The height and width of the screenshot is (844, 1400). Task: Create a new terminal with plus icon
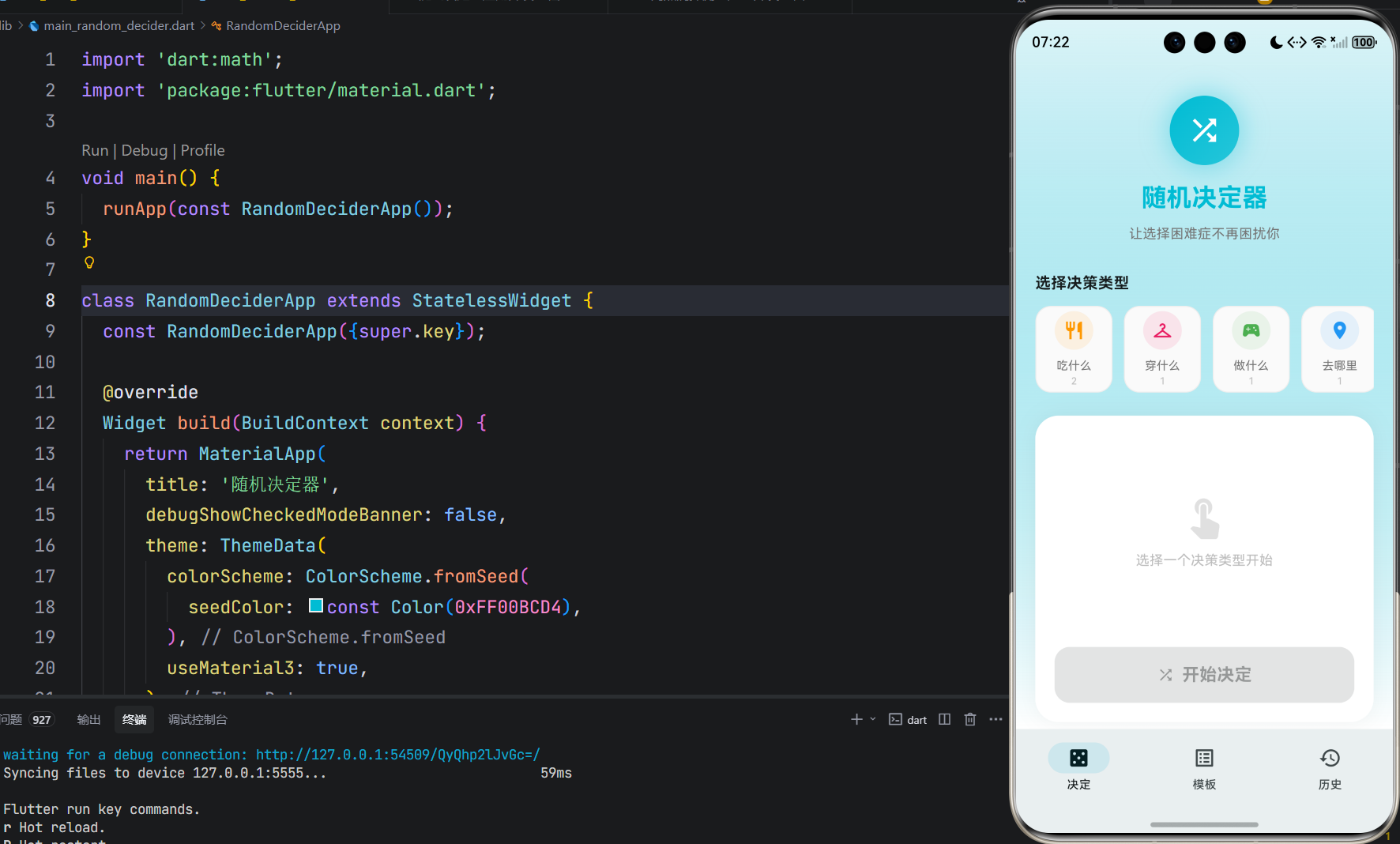point(856,719)
